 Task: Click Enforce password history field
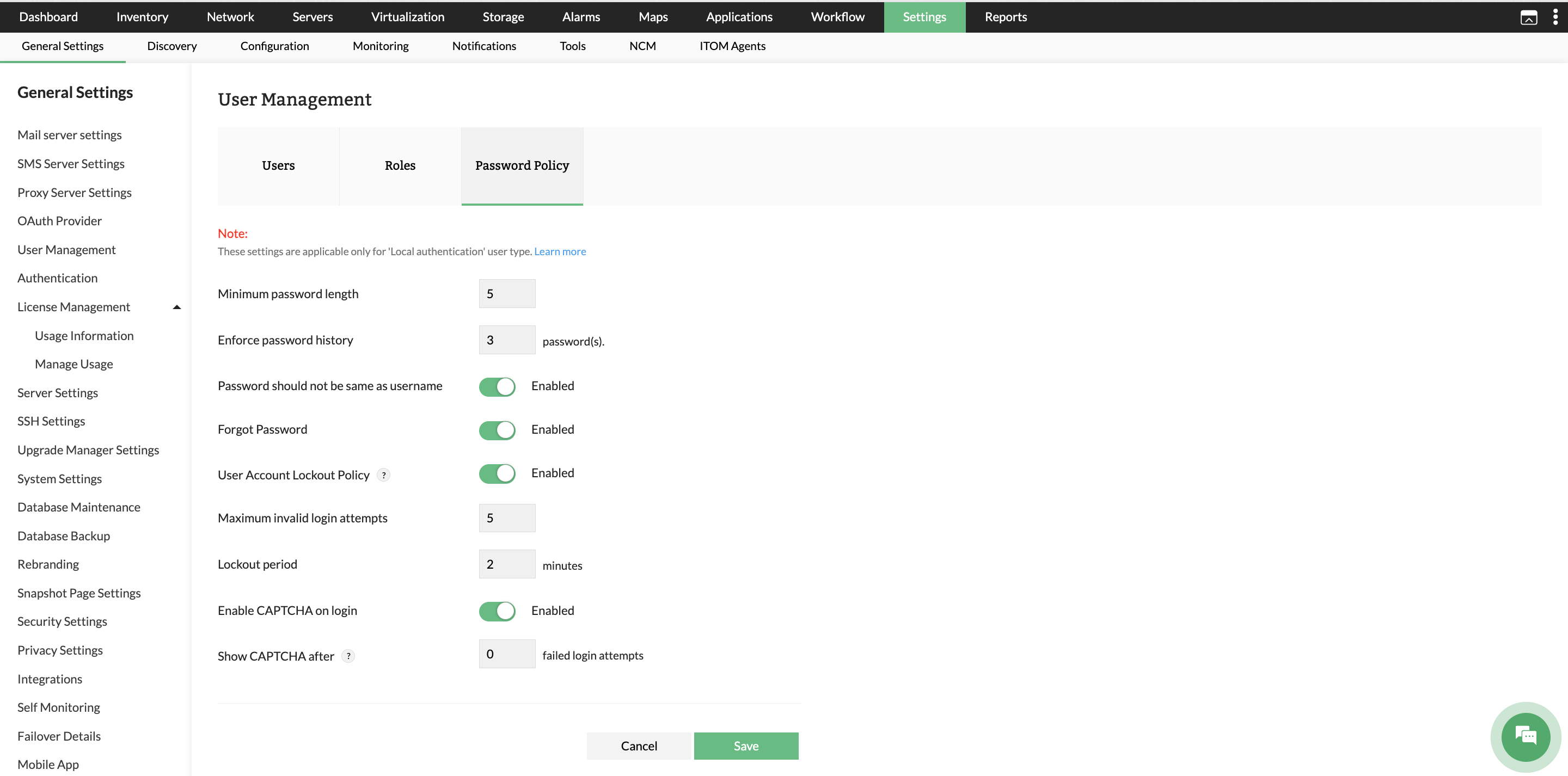506,340
